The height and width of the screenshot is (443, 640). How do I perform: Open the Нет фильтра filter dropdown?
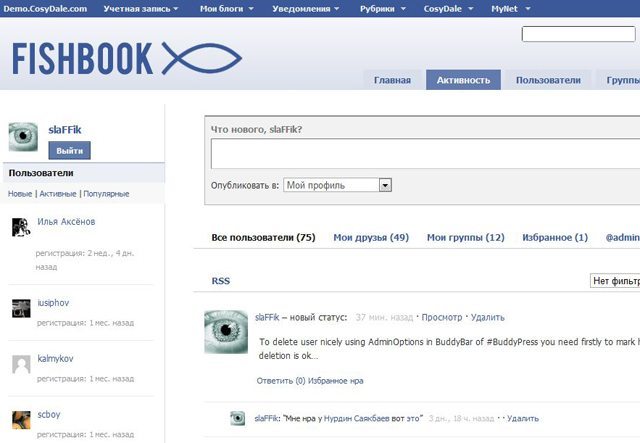coord(615,281)
